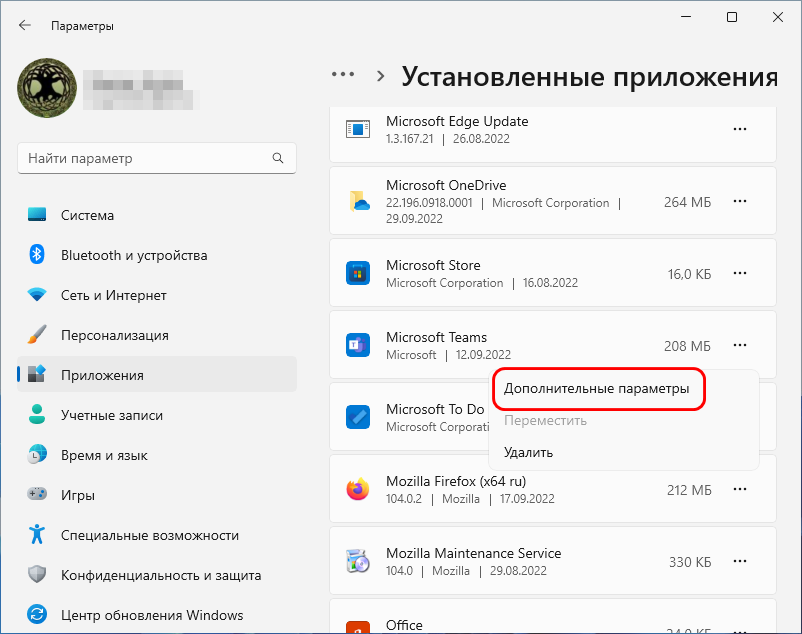The width and height of the screenshot is (802, 634).
Task: Click the 212 МБ size of Firefox
Action: coord(689,490)
